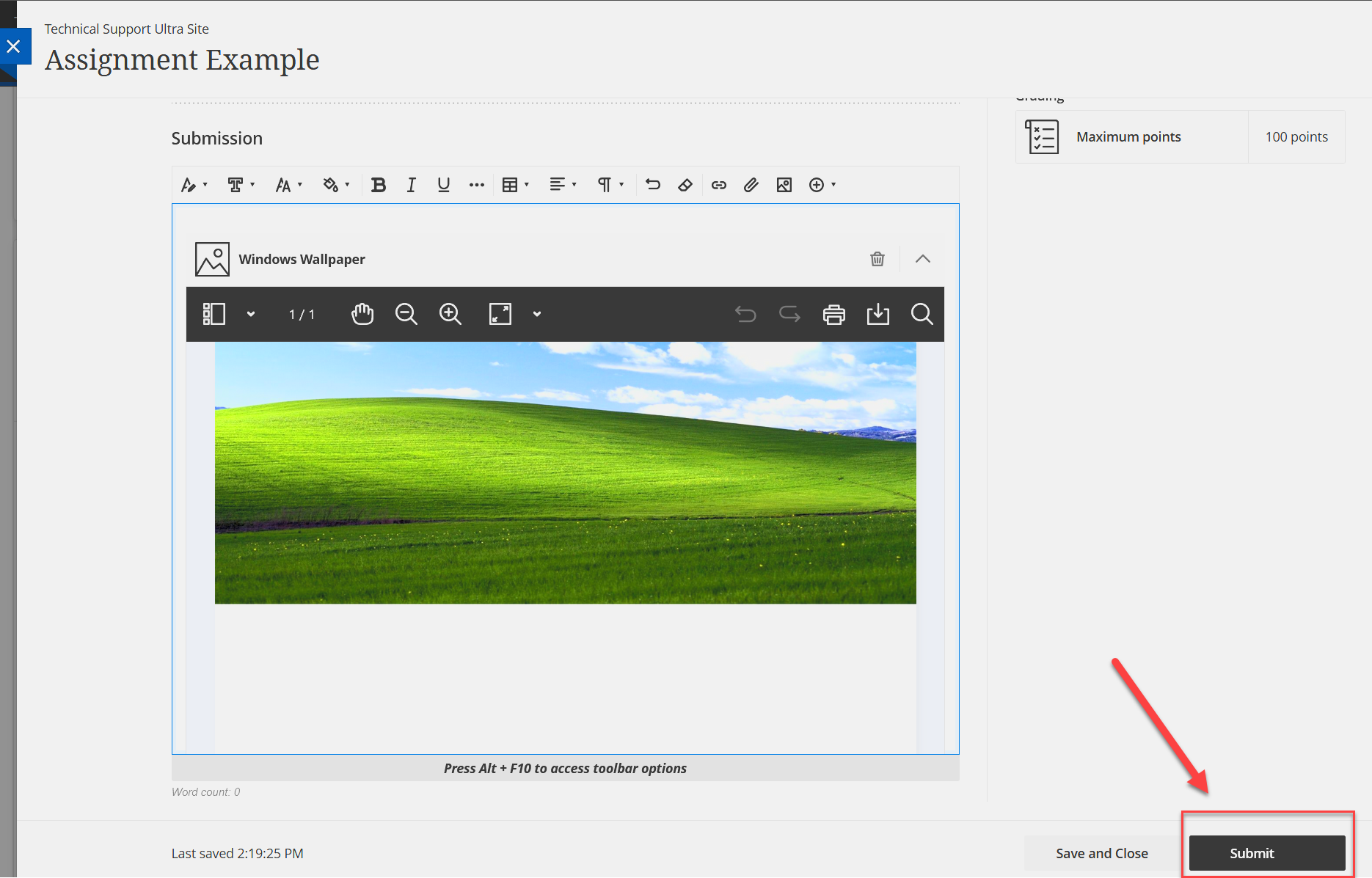Screen dimensions: 1372x878
Task: Open the paragraph direction dropdown
Action: tap(610, 185)
